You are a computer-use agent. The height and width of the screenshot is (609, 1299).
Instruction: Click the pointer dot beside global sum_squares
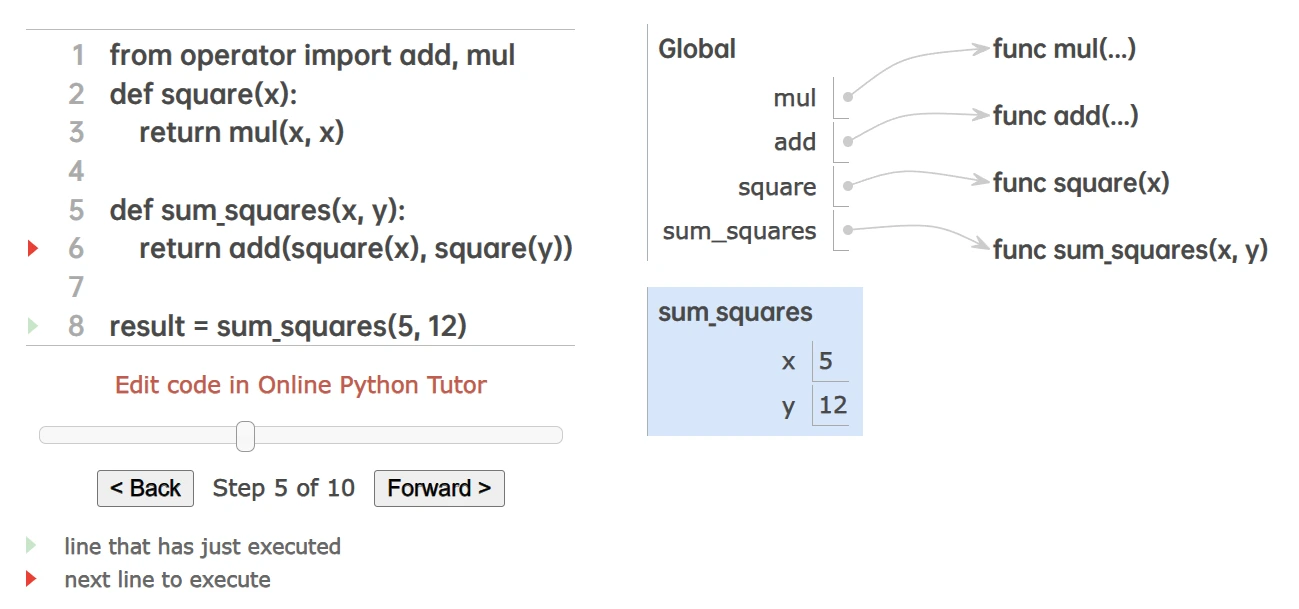(848, 230)
